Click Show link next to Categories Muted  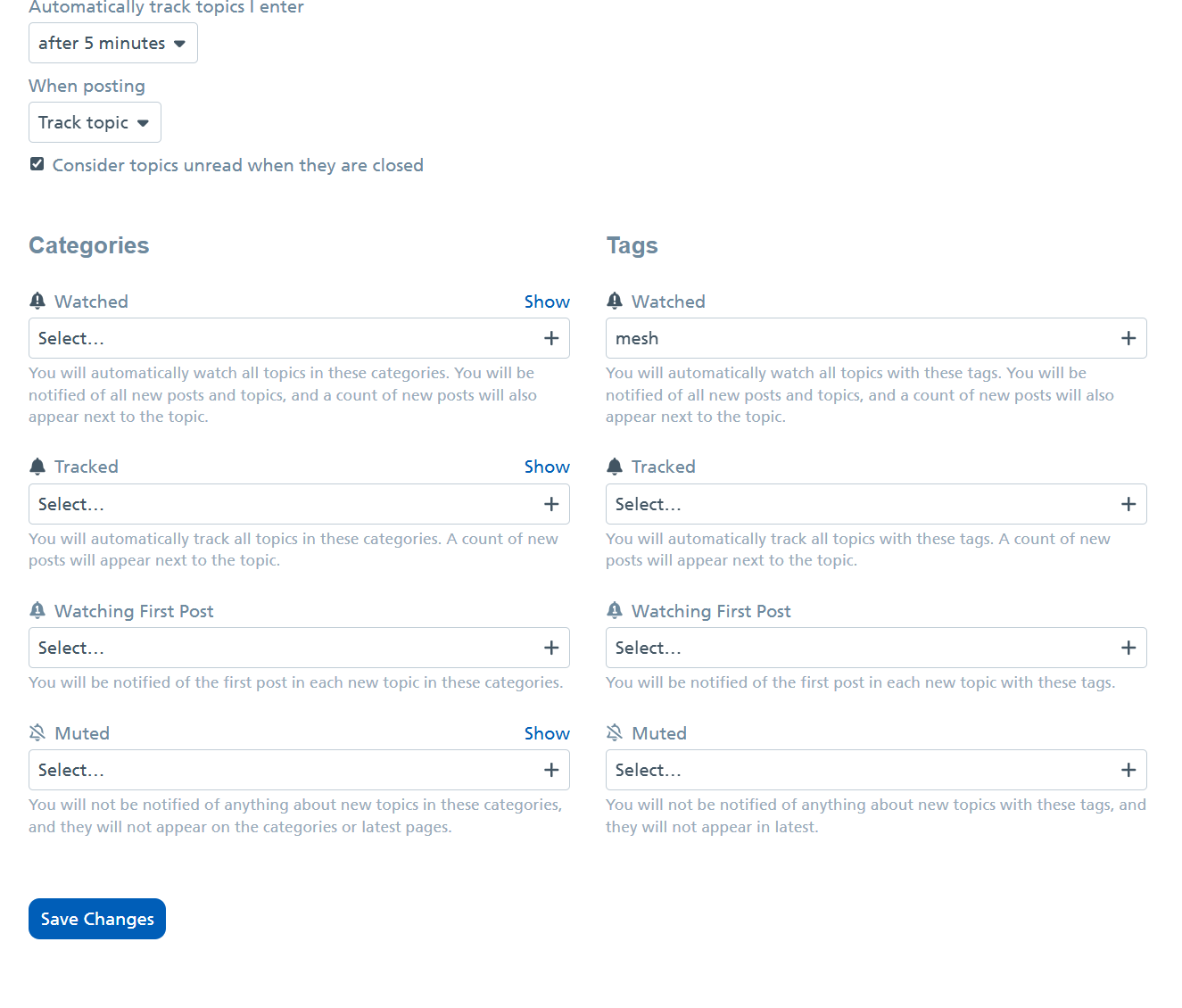(x=547, y=733)
